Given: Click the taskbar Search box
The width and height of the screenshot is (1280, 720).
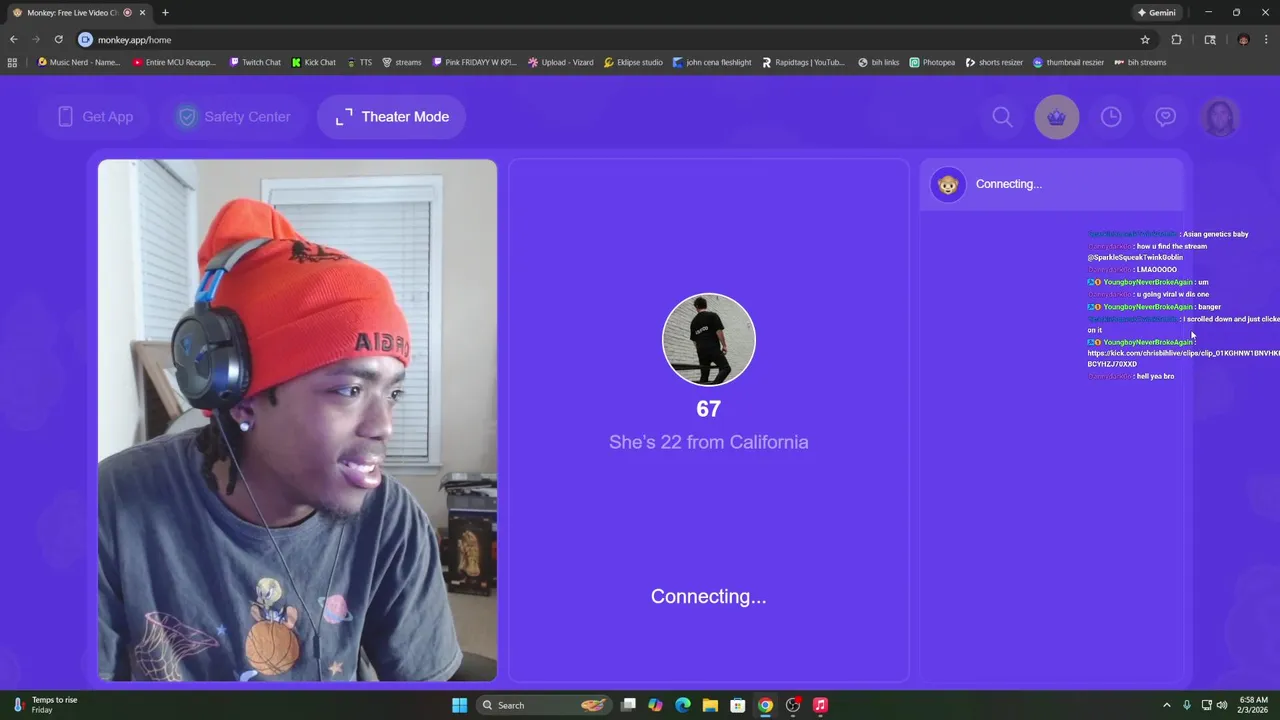Looking at the screenshot, I should click(x=543, y=705).
